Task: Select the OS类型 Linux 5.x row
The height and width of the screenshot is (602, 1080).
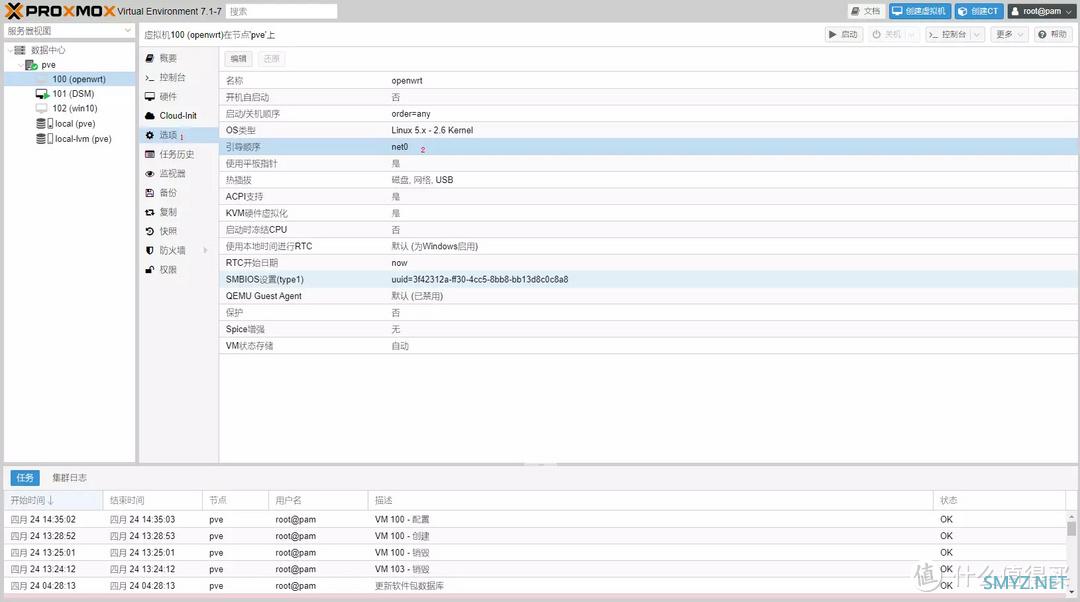Action: click(x=649, y=130)
